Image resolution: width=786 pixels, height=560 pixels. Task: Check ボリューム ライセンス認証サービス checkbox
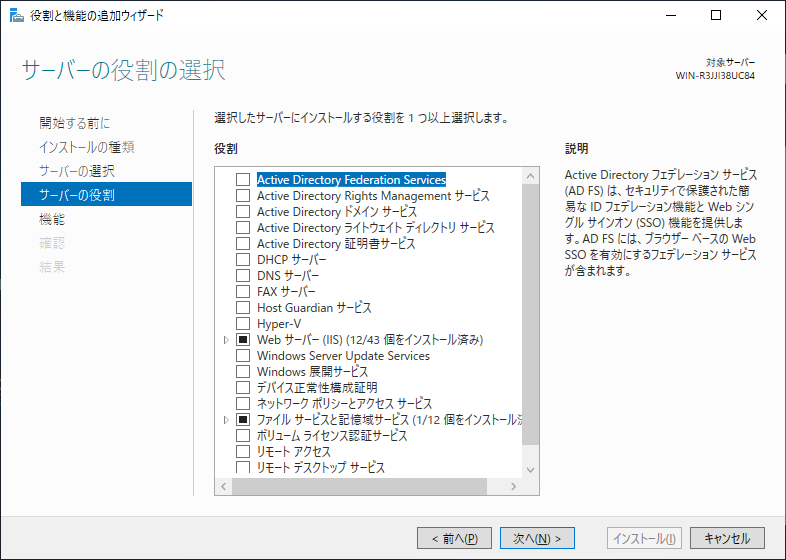[243, 436]
